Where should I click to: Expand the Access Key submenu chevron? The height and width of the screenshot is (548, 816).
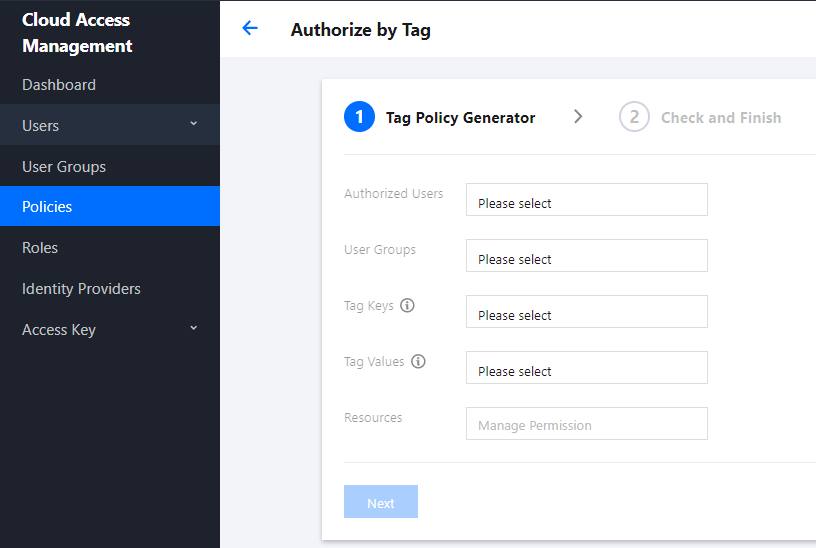tap(194, 328)
